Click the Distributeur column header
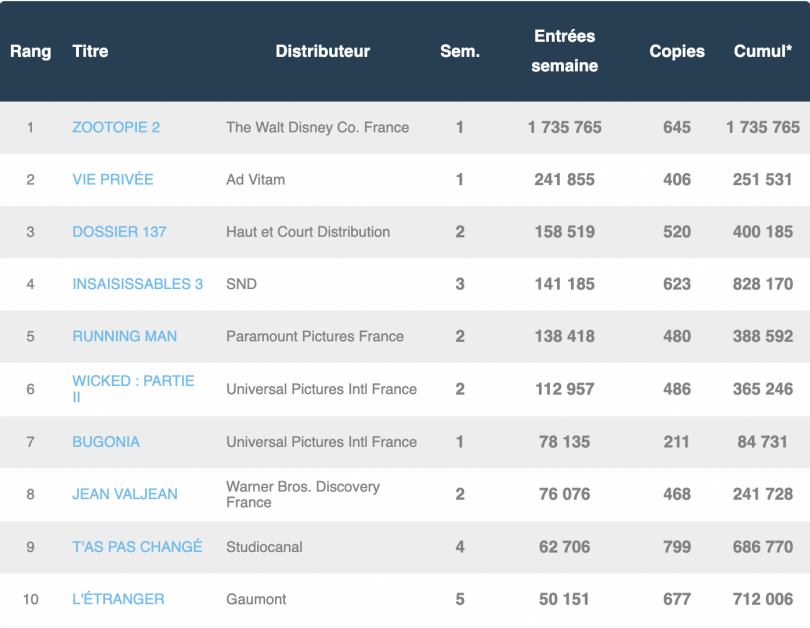Image resolution: width=810 pixels, height=628 pixels. click(x=322, y=51)
